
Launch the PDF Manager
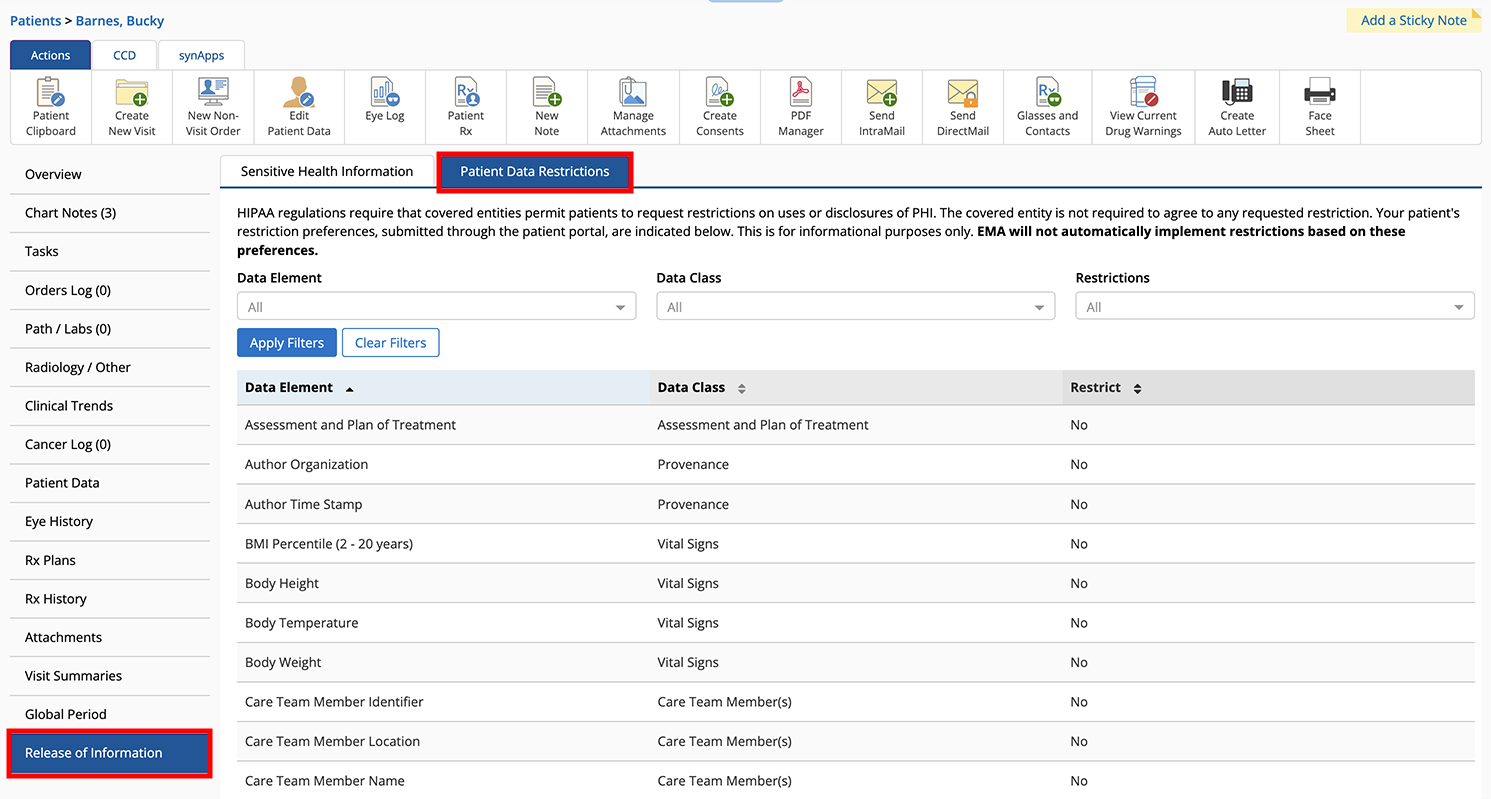[800, 107]
